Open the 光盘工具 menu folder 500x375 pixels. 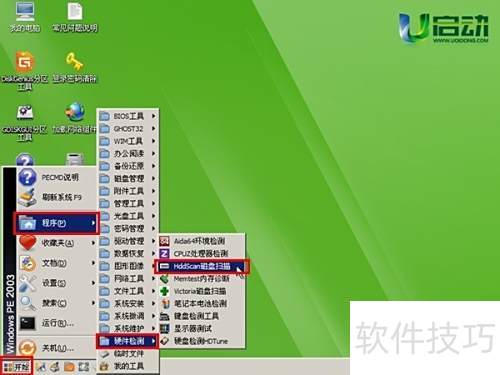point(128,216)
